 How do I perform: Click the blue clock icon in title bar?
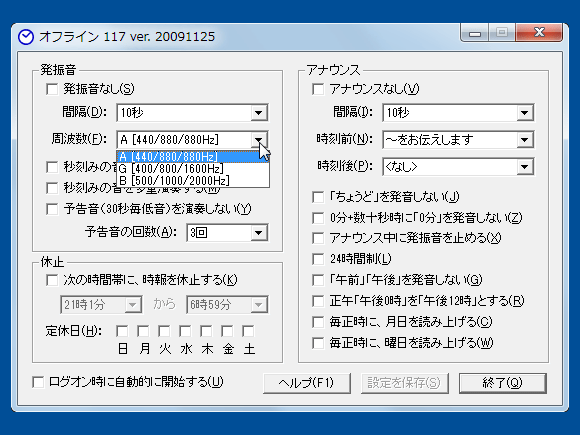pos(26,37)
